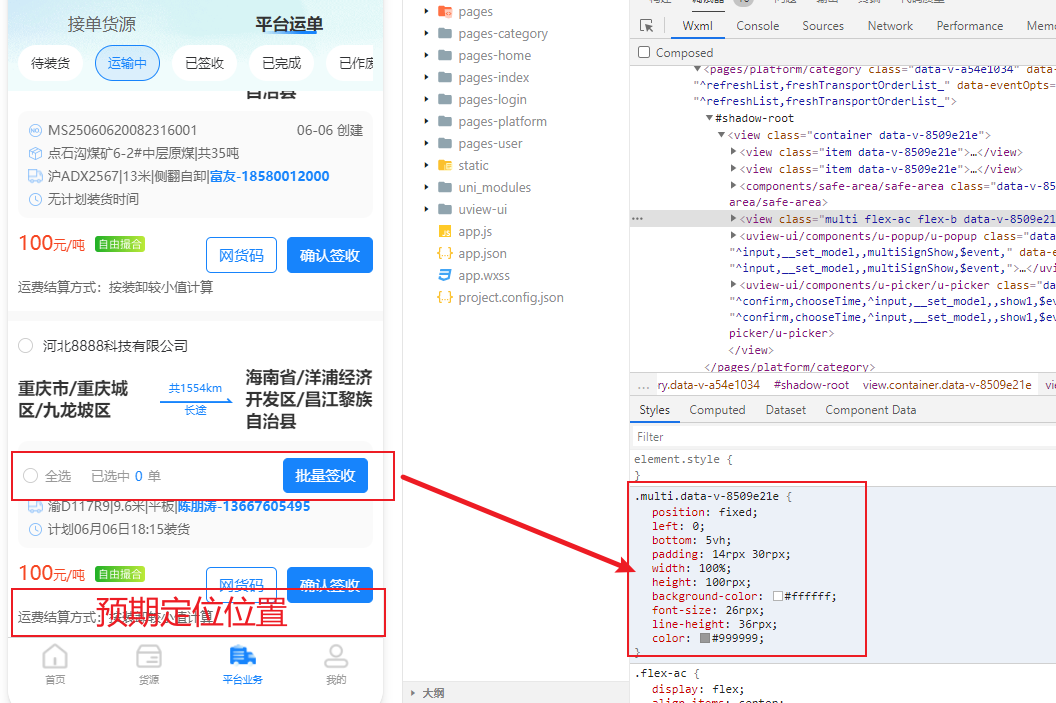Switch to the Console tab

[x=758, y=26]
